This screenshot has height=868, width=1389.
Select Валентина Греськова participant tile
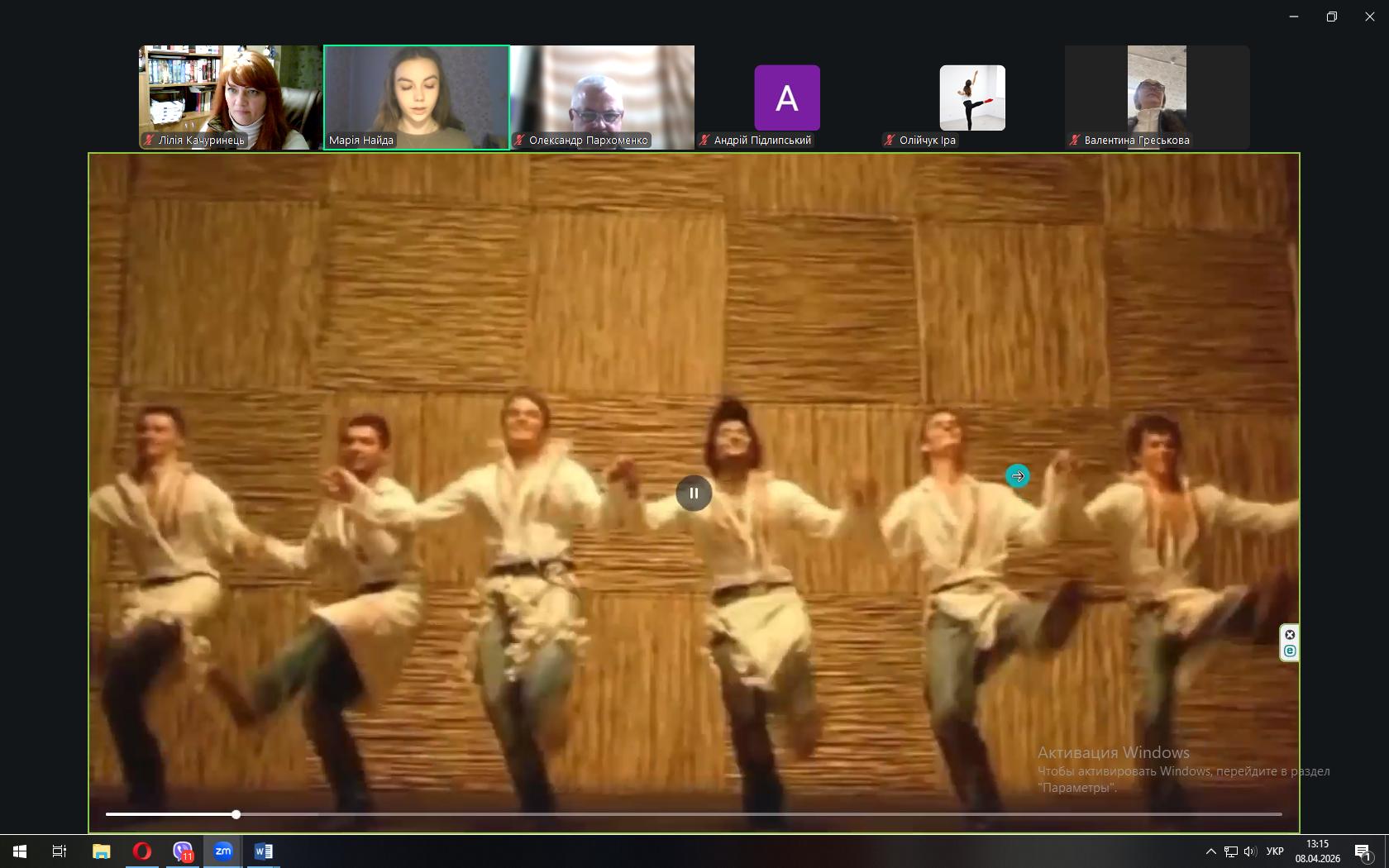coord(1157,98)
